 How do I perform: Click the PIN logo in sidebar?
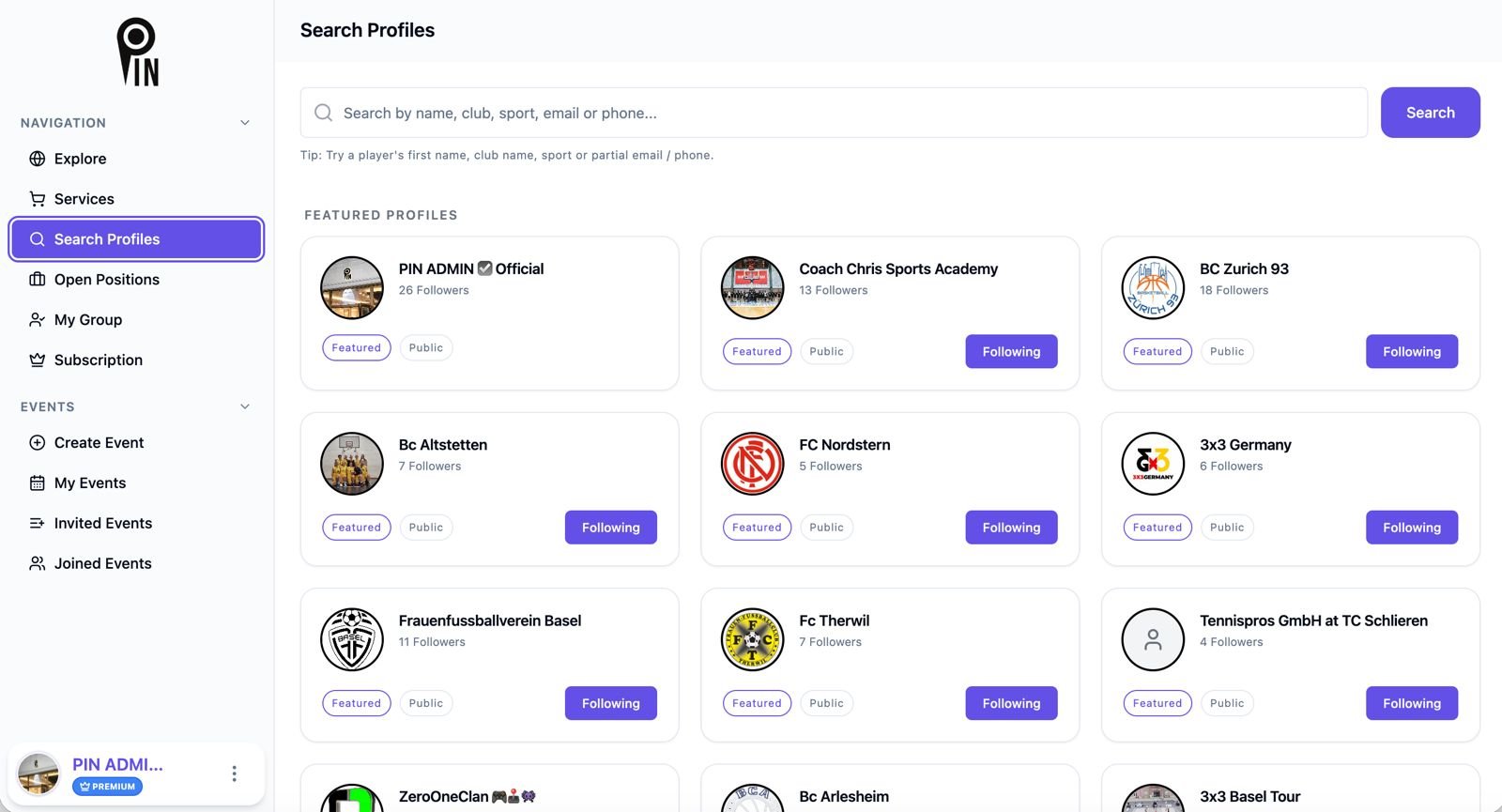(137, 53)
